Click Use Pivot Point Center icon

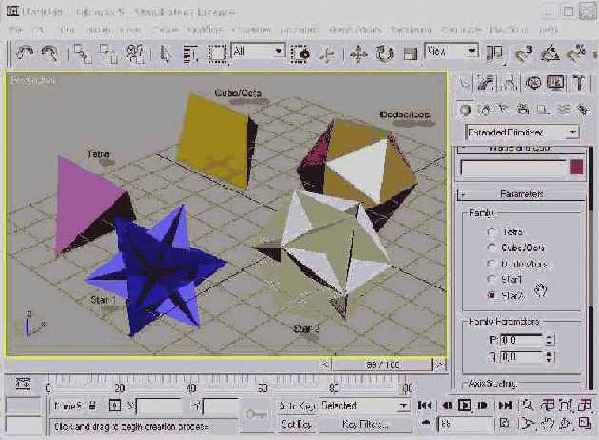click(x=495, y=53)
